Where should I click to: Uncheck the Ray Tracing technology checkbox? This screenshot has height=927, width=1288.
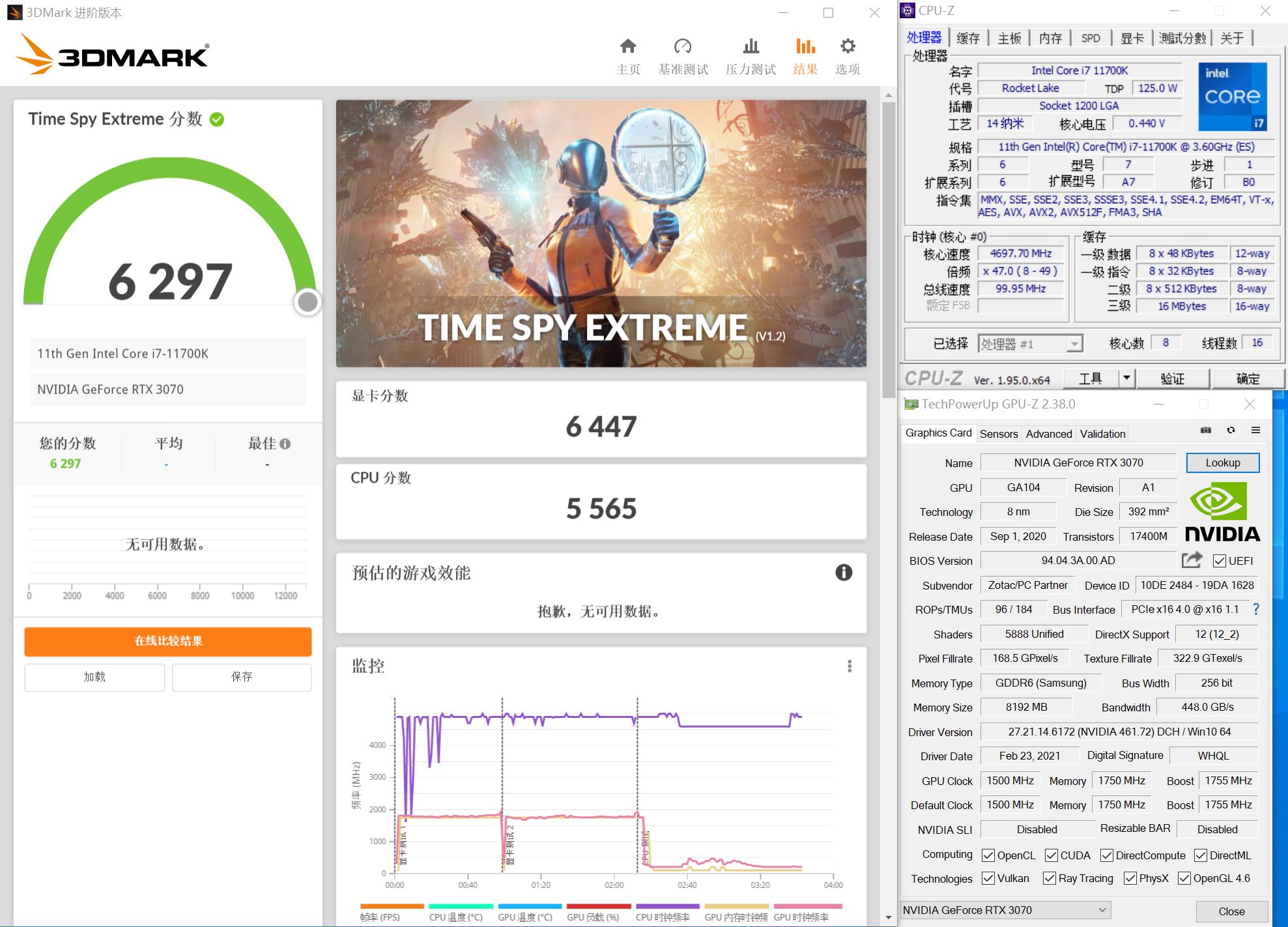pos(1050,878)
